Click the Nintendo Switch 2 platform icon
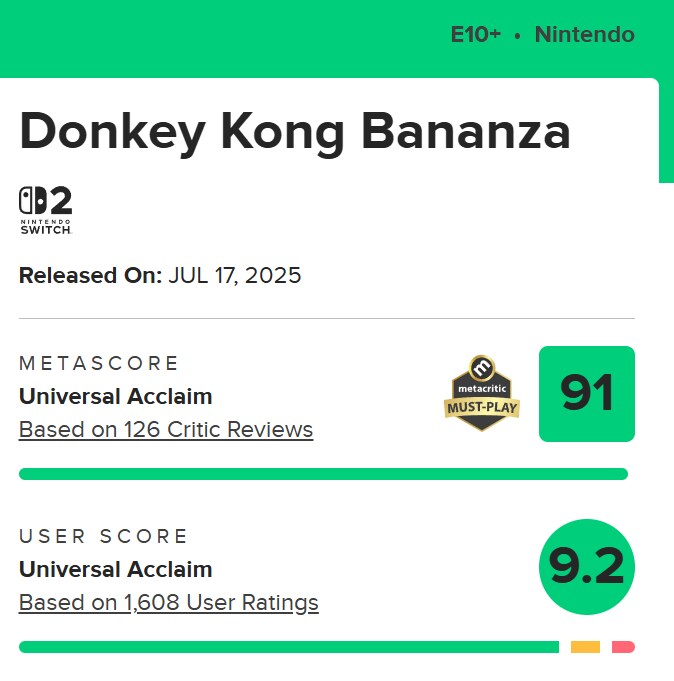This screenshot has width=674, height=681. pos(46,210)
